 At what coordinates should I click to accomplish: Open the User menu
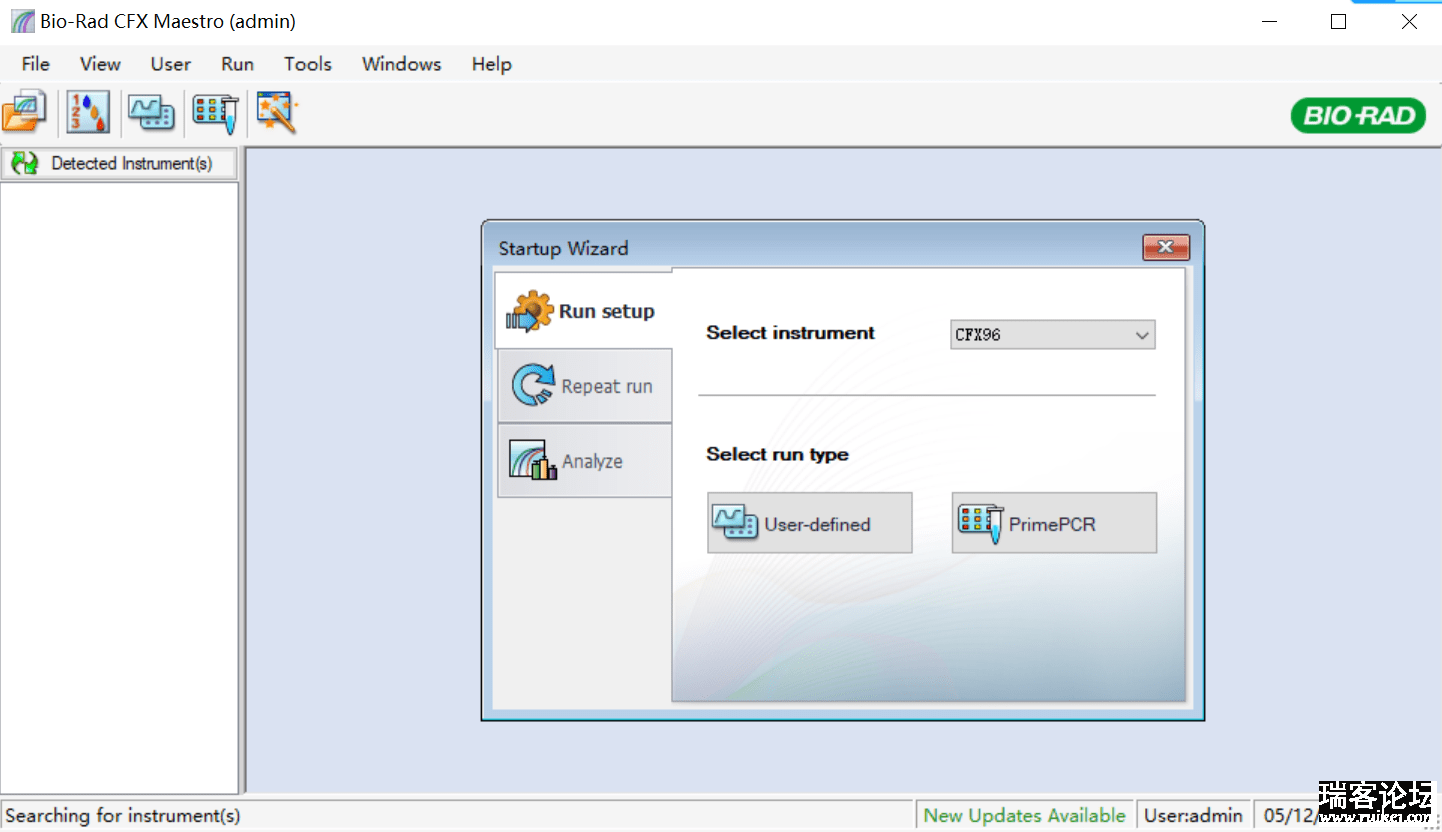click(170, 64)
